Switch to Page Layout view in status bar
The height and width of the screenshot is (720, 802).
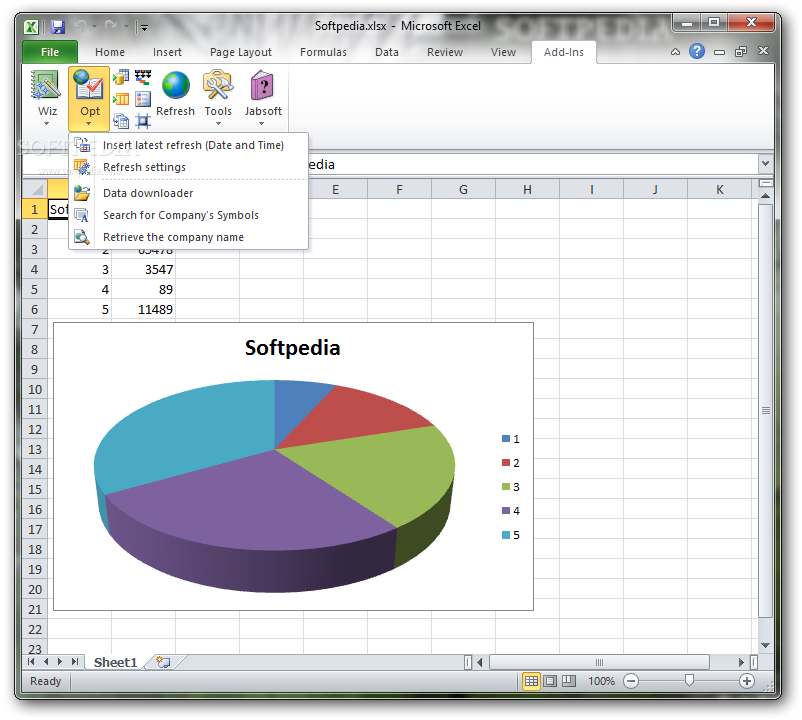coord(550,681)
